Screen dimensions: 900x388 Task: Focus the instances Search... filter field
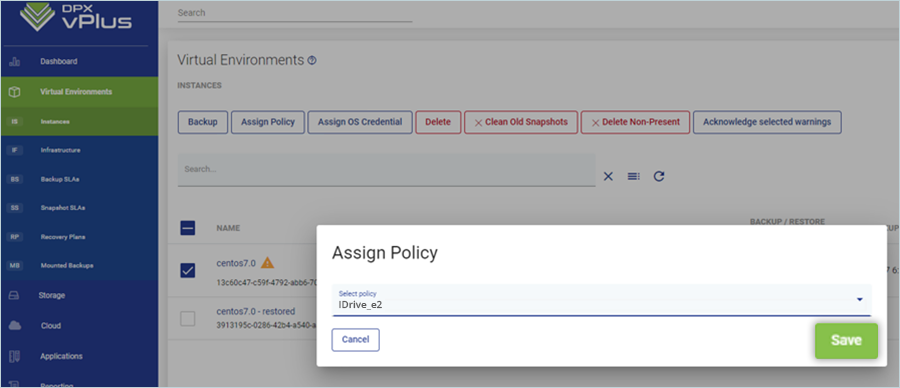pos(386,170)
